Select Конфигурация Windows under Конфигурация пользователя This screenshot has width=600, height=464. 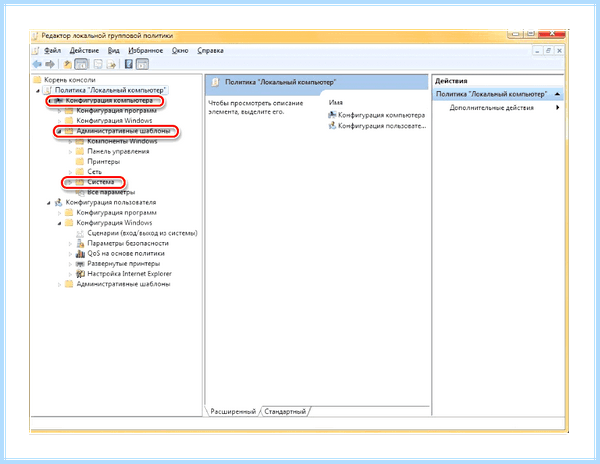[x=114, y=223]
